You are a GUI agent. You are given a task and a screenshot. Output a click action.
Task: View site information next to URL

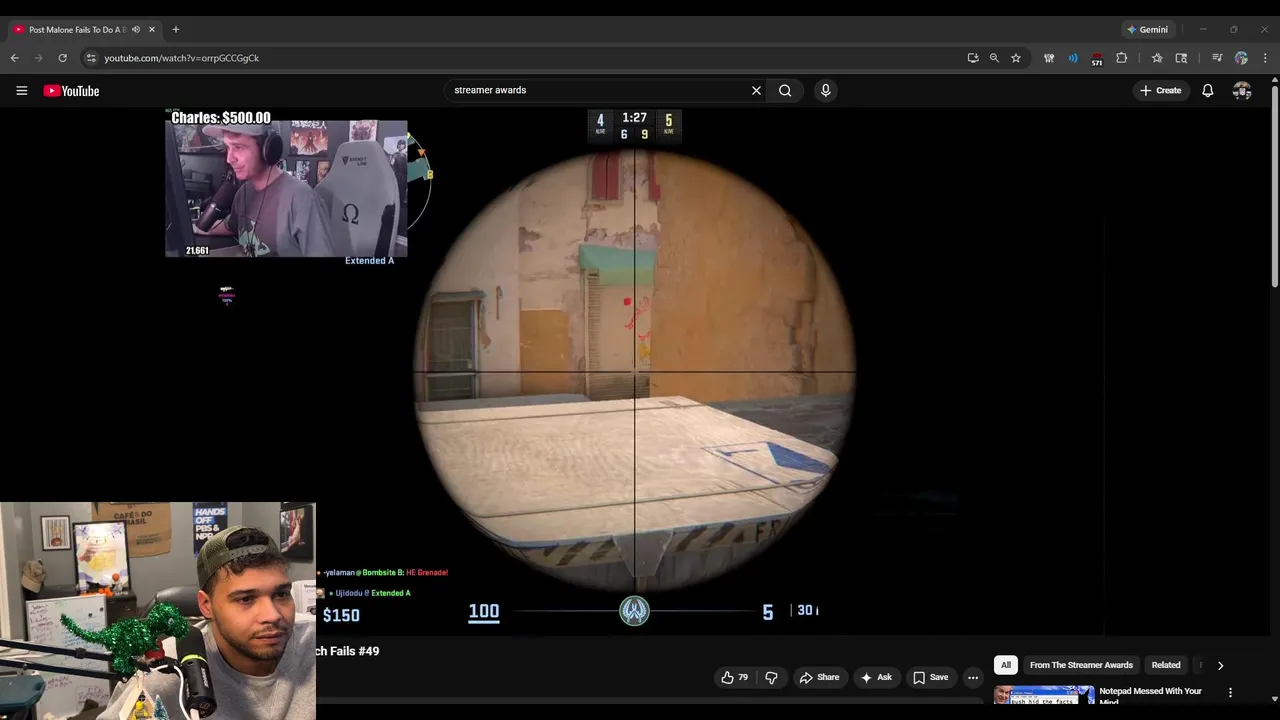pyautogui.click(x=91, y=58)
